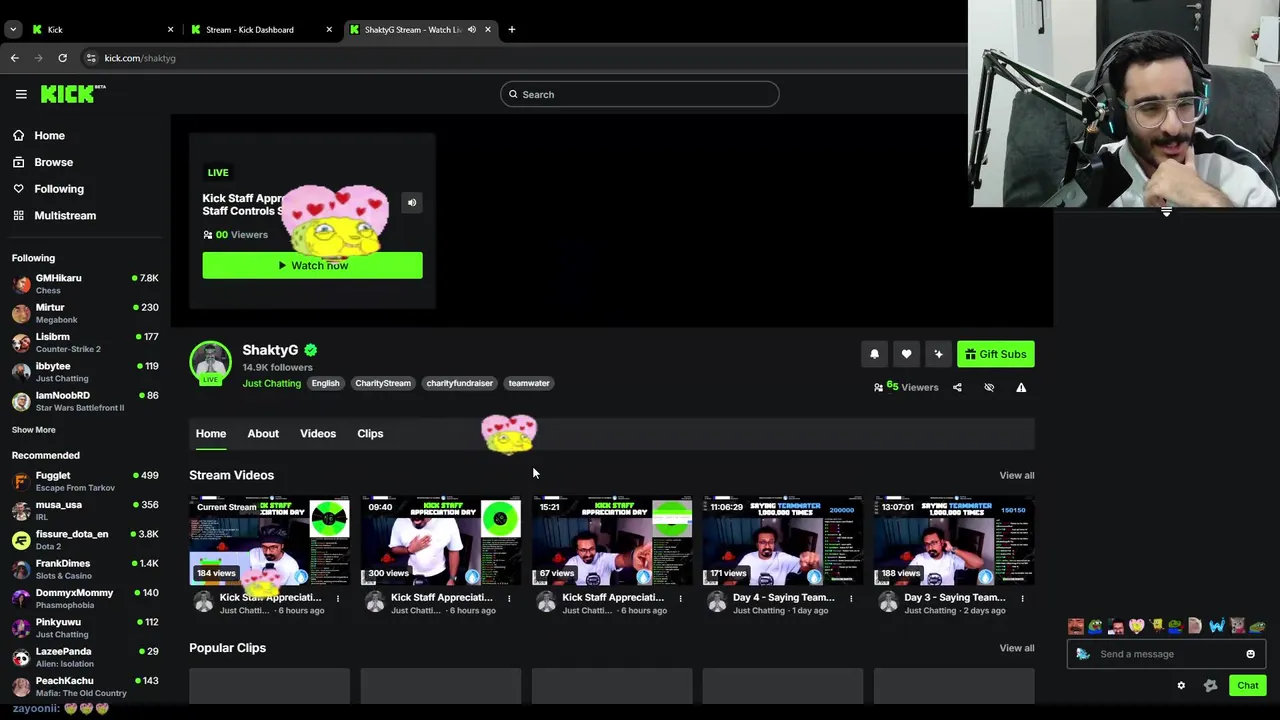Switch to the About tab

pyautogui.click(x=263, y=433)
